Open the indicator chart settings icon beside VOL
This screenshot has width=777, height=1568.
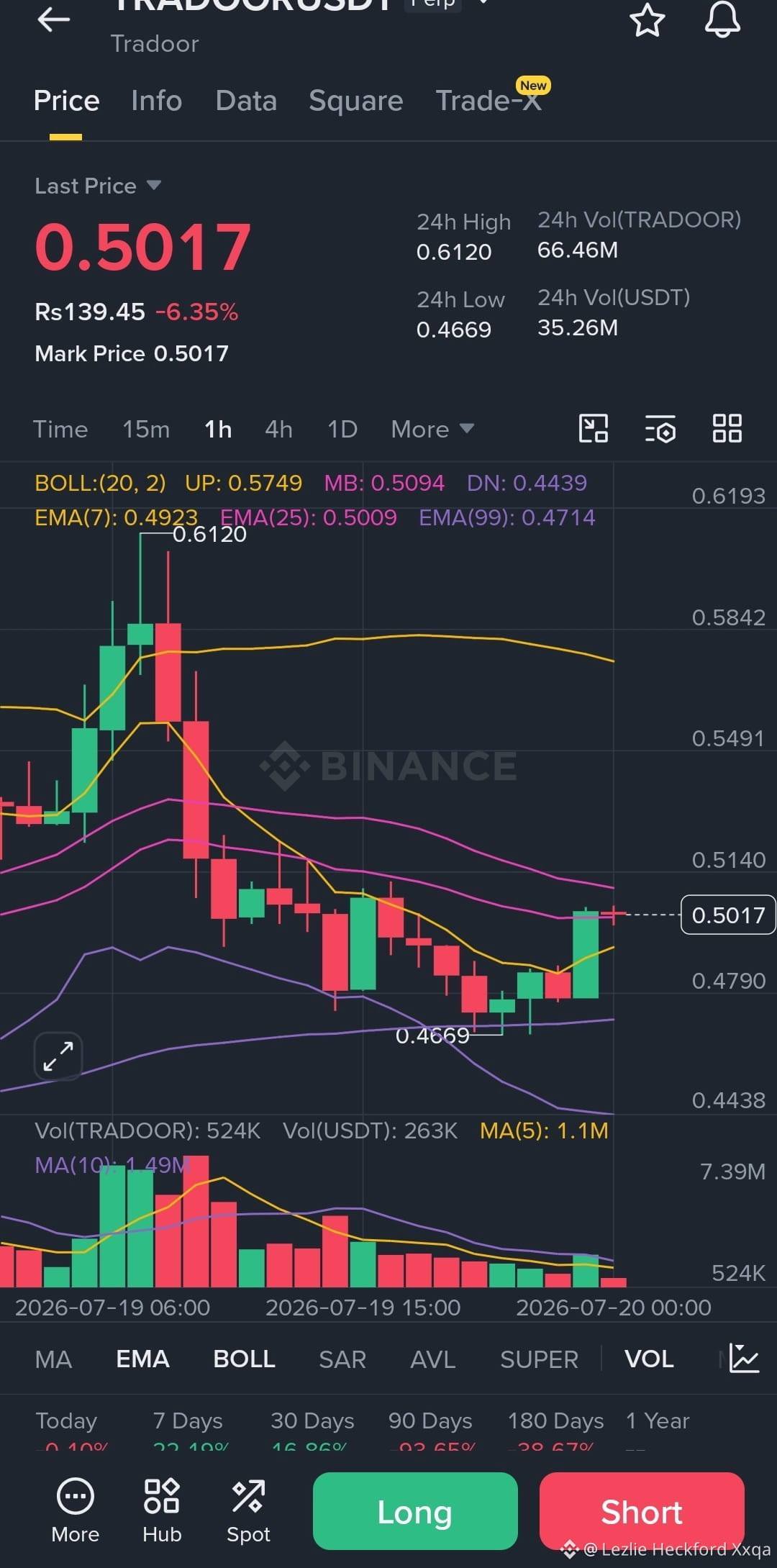click(x=744, y=1359)
